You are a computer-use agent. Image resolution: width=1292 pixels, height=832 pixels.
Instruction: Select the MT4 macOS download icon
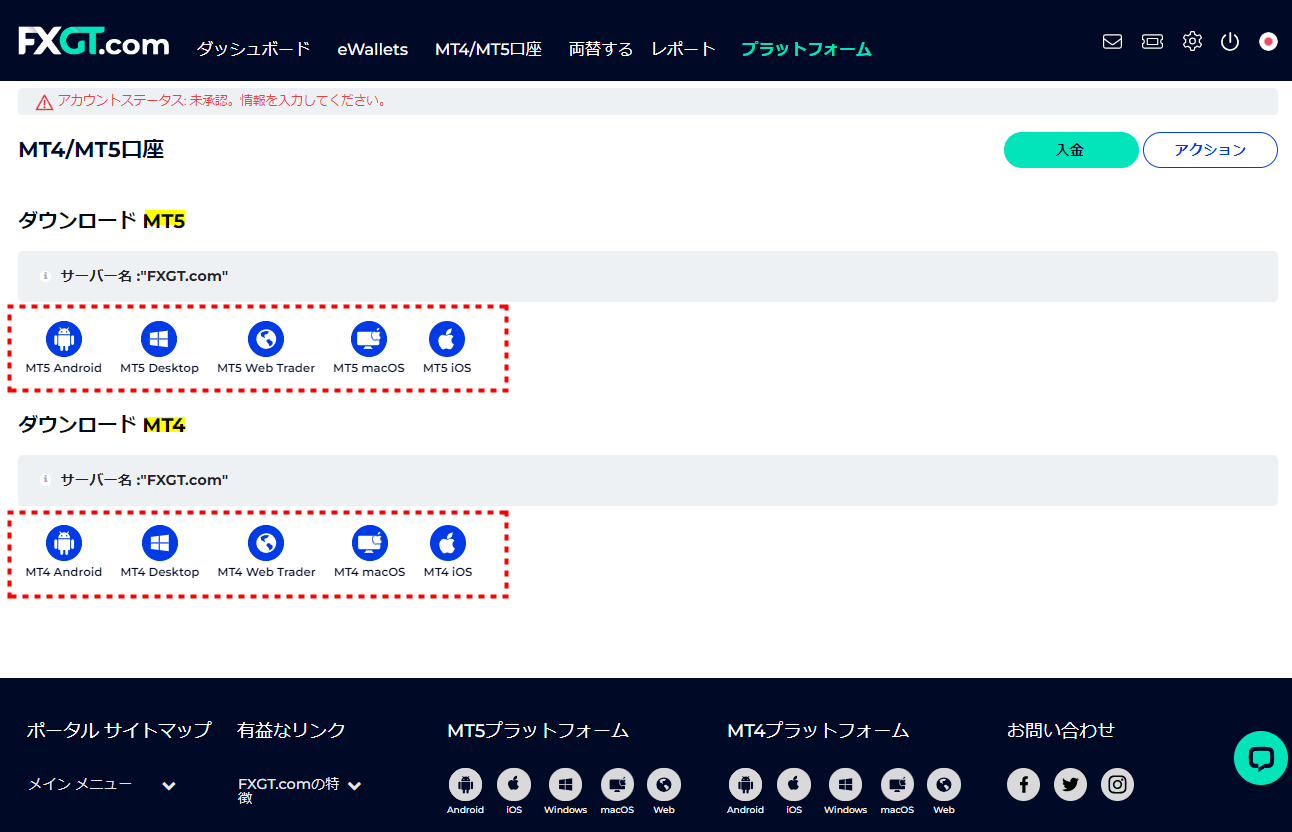coord(369,543)
